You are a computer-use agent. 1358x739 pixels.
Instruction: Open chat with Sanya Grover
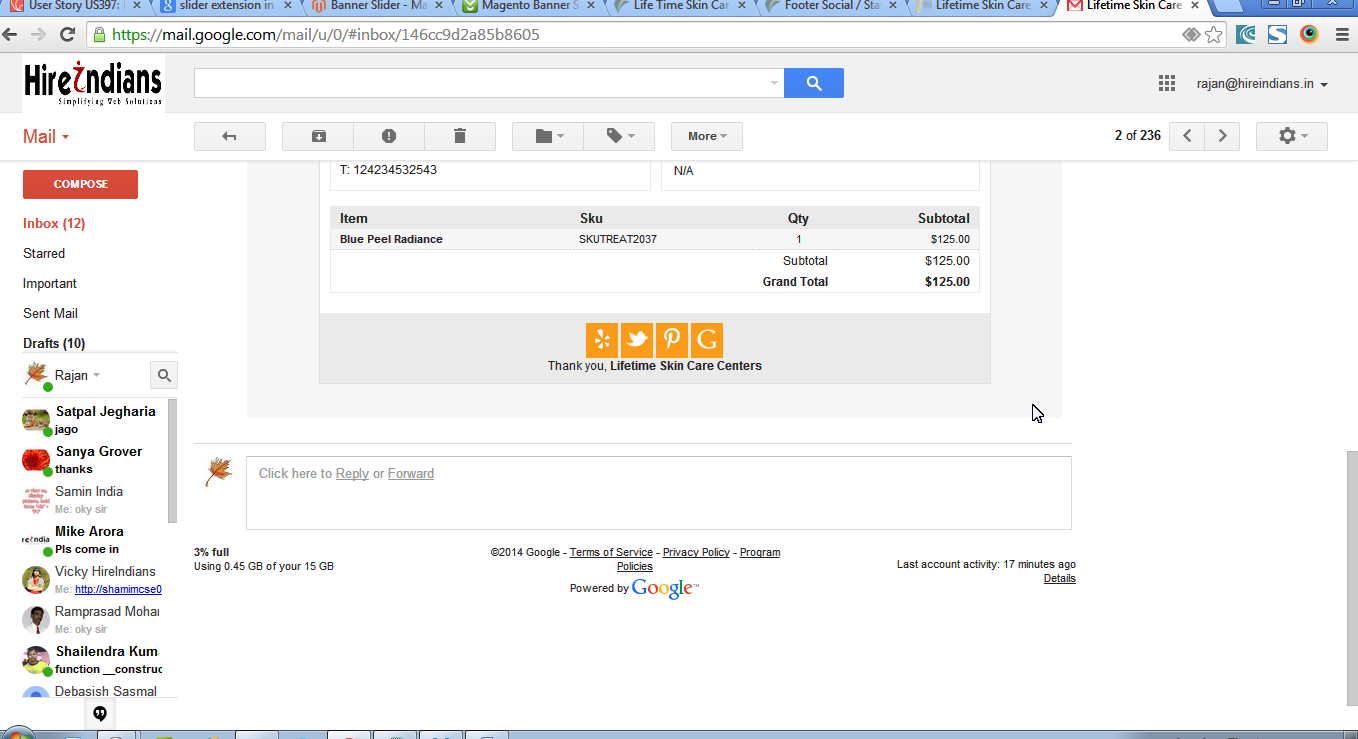click(x=92, y=460)
